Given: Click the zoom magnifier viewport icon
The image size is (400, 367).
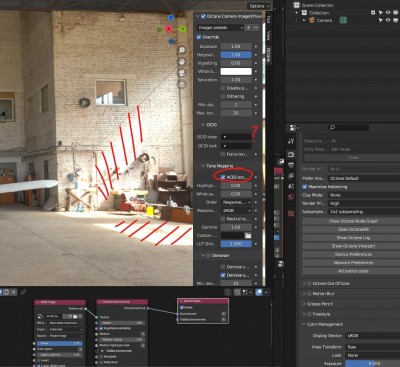Looking at the screenshot, I should tap(182, 50).
